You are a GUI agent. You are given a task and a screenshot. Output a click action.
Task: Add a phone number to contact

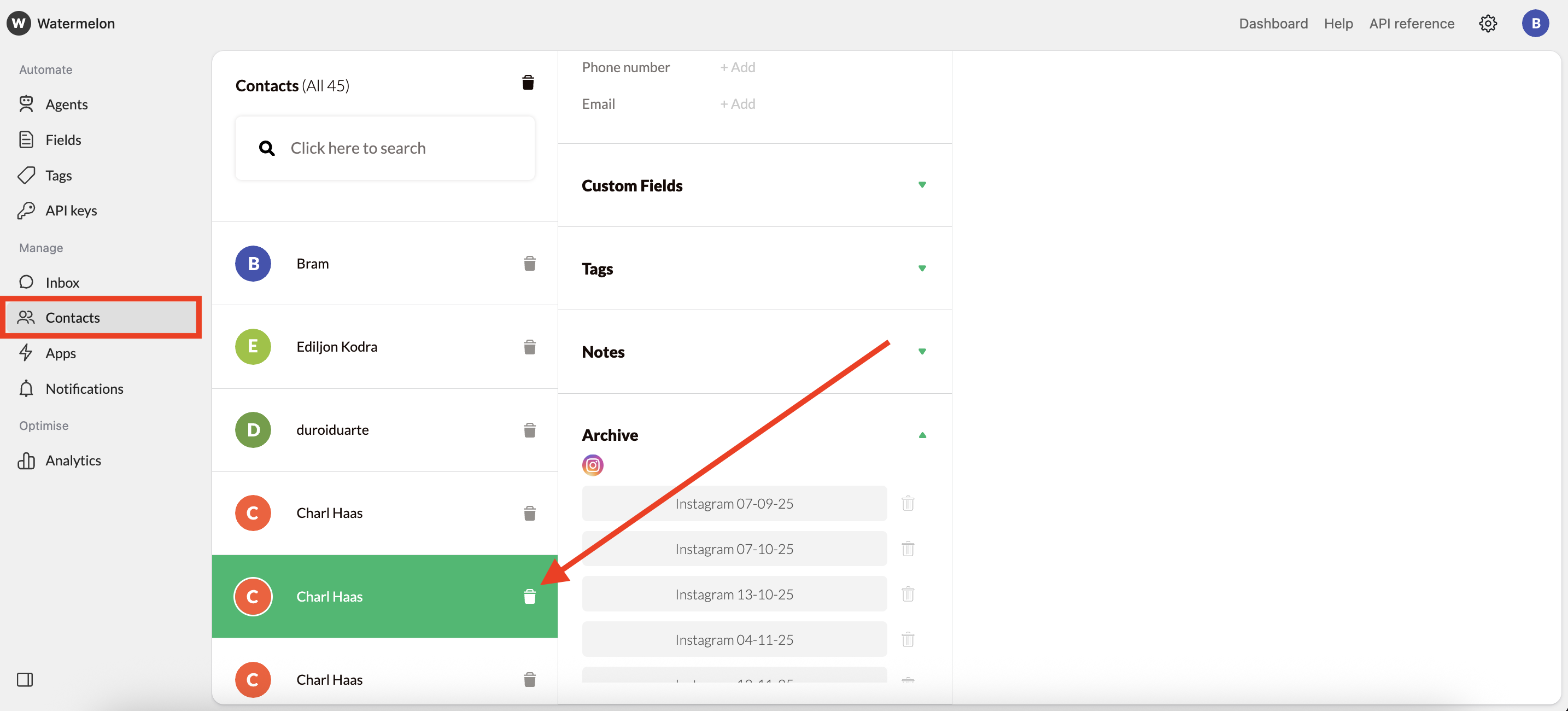click(x=737, y=67)
